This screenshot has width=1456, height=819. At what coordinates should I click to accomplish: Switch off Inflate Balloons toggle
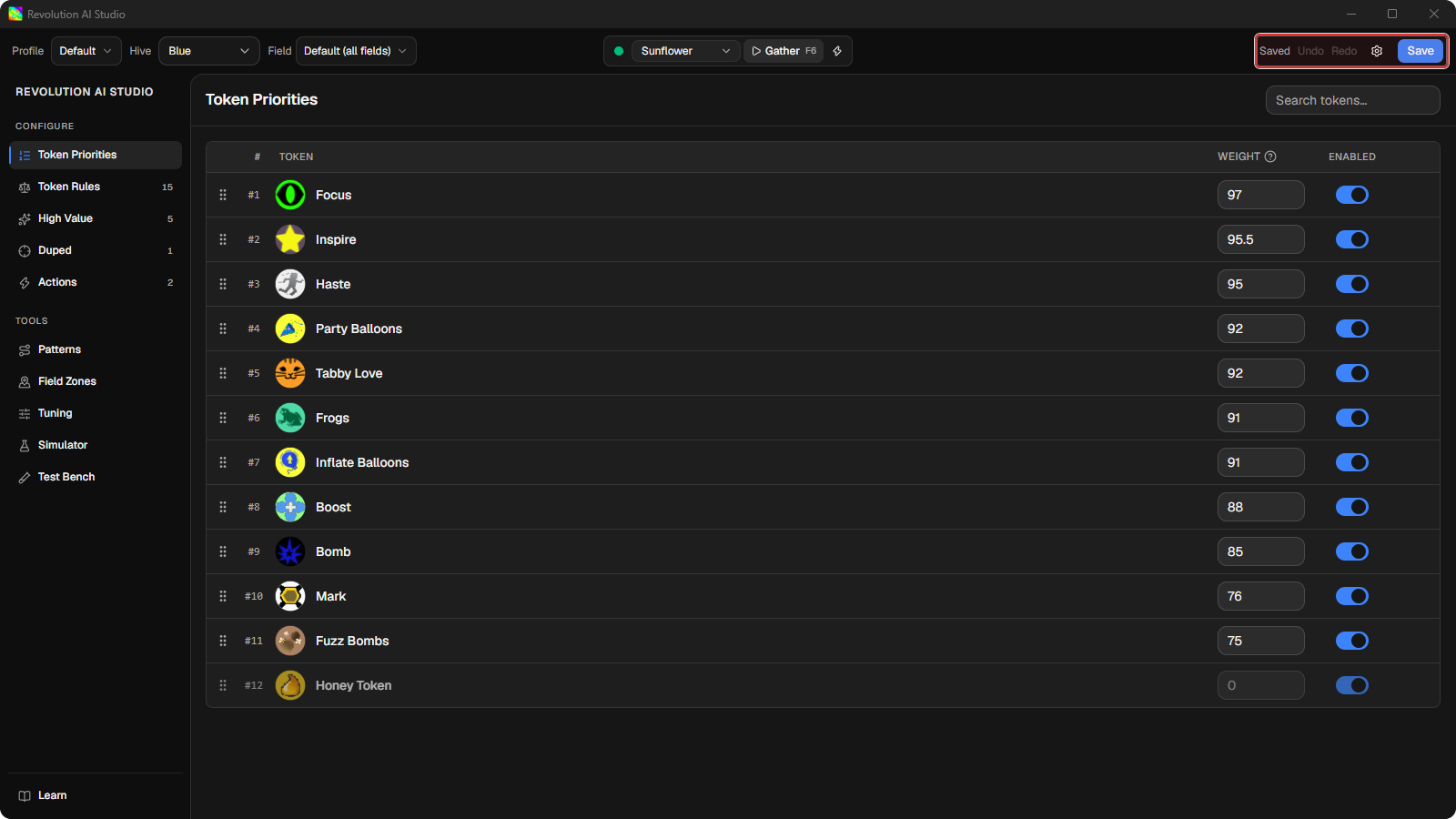pyautogui.click(x=1352, y=462)
